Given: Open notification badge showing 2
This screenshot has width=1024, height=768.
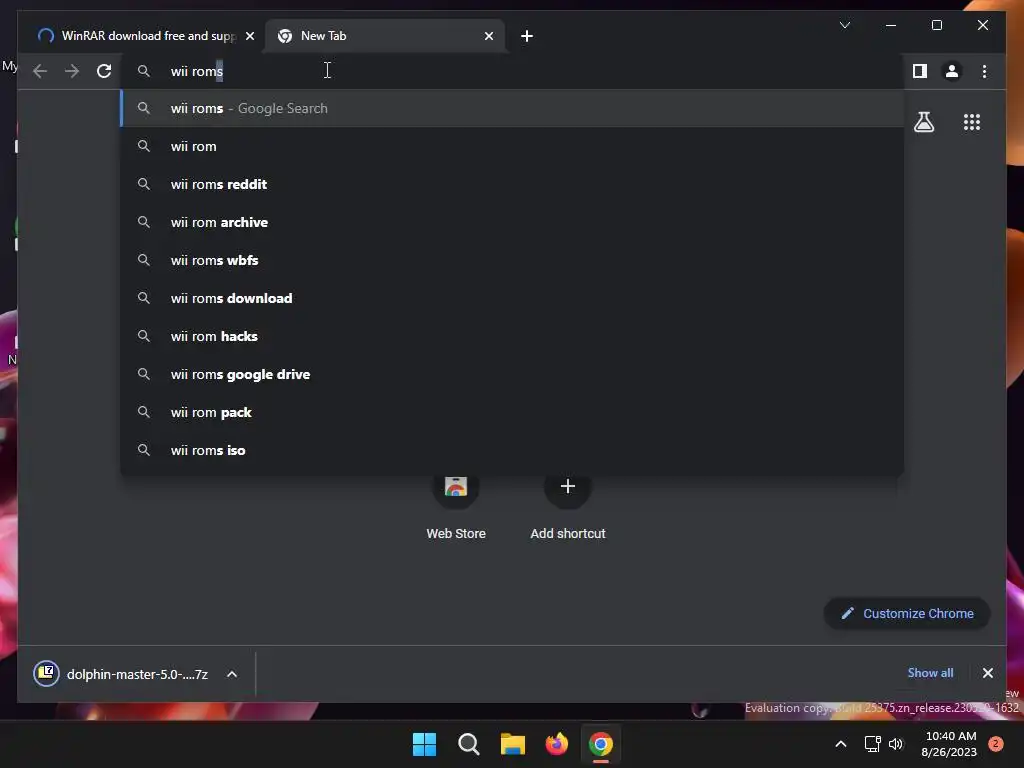Looking at the screenshot, I should coord(995,743).
